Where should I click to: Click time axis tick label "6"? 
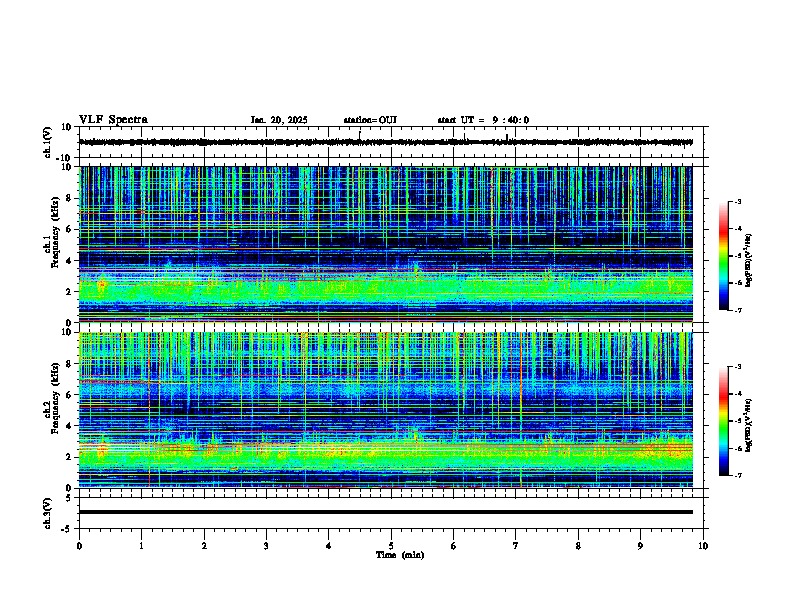click(x=454, y=546)
